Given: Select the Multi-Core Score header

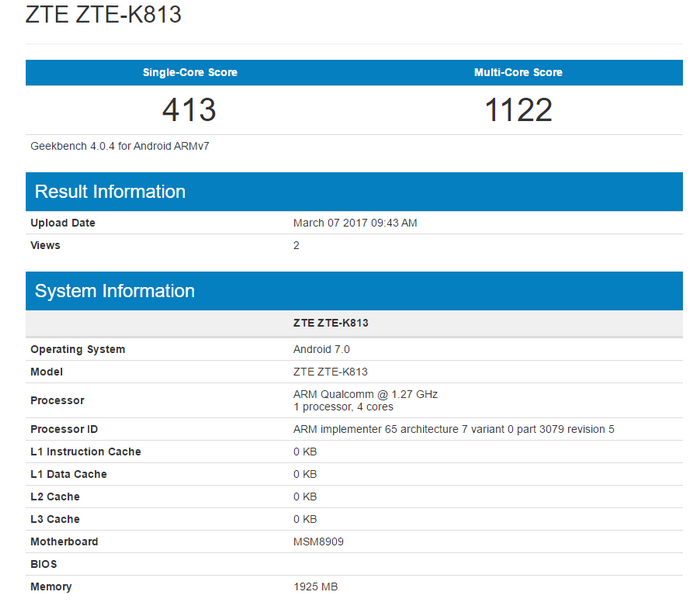Looking at the screenshot, I should 518,73.
